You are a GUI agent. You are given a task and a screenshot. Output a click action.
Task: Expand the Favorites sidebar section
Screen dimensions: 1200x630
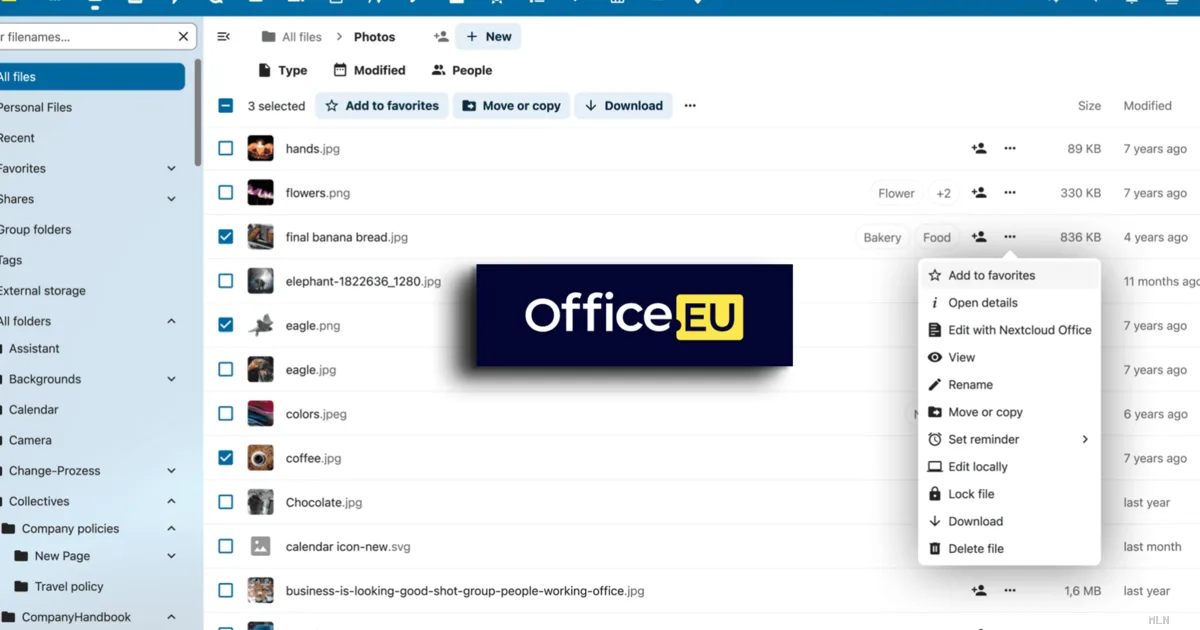tap(171, 169)
